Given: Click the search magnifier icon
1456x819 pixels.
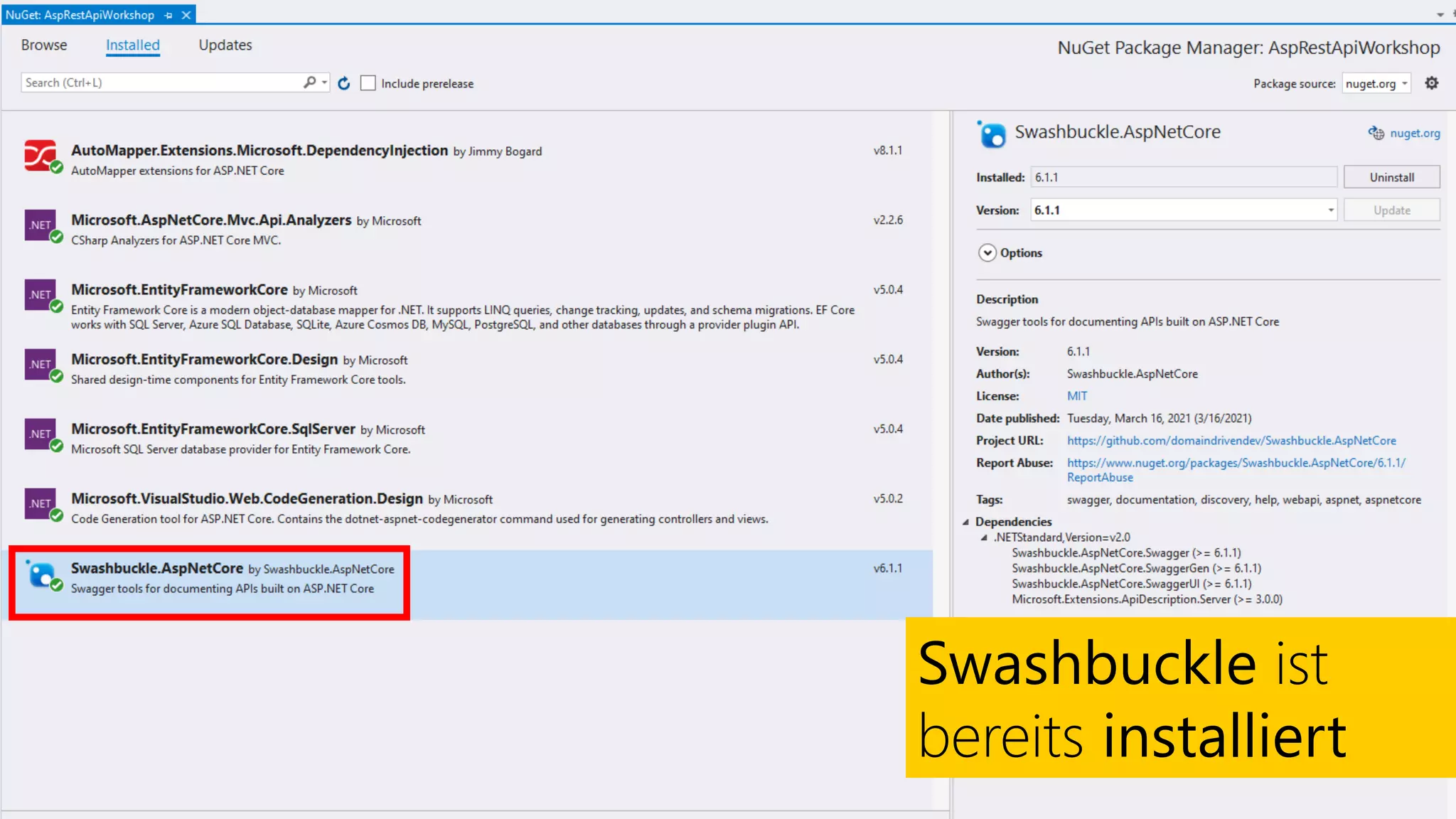Looking at the screenshot, I should (309, 82).
